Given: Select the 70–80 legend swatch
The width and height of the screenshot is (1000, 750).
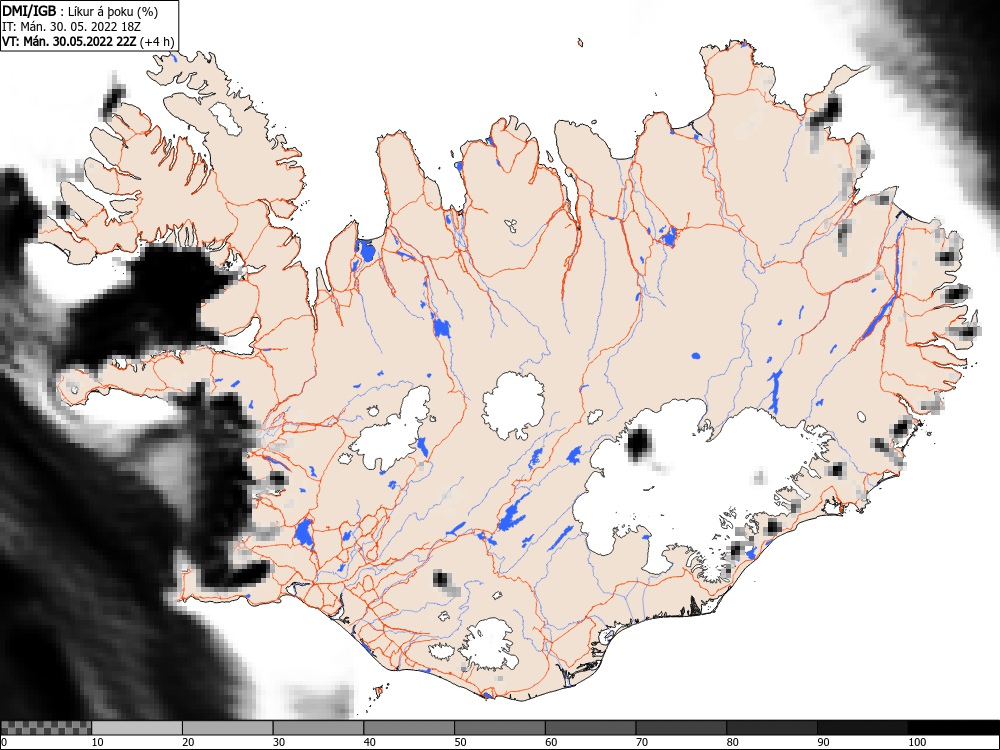Looking at the screenshot, I should 681,728.
